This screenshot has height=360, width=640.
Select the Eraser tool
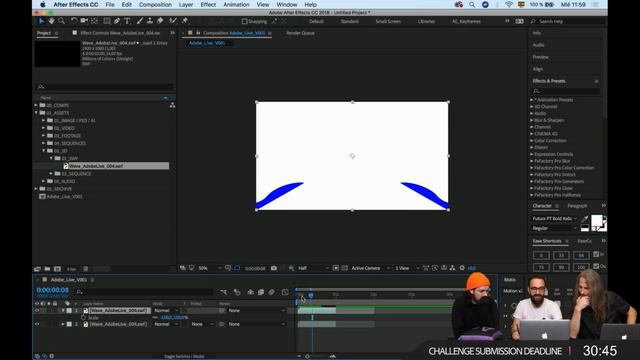160,21
